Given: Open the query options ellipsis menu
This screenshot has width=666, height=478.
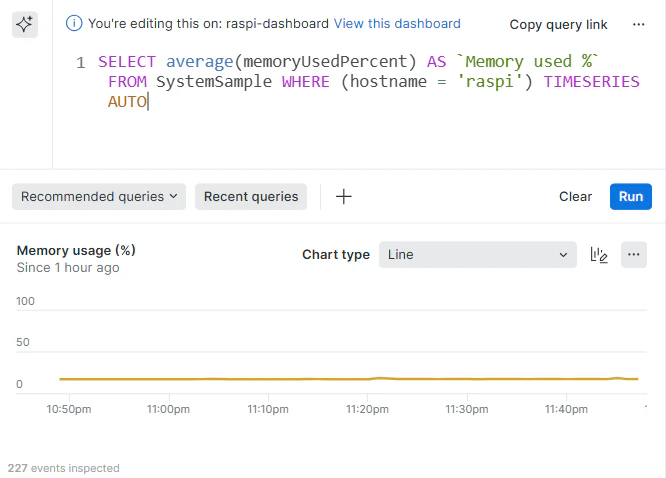Looking at the screenshot, I should 638,25.
